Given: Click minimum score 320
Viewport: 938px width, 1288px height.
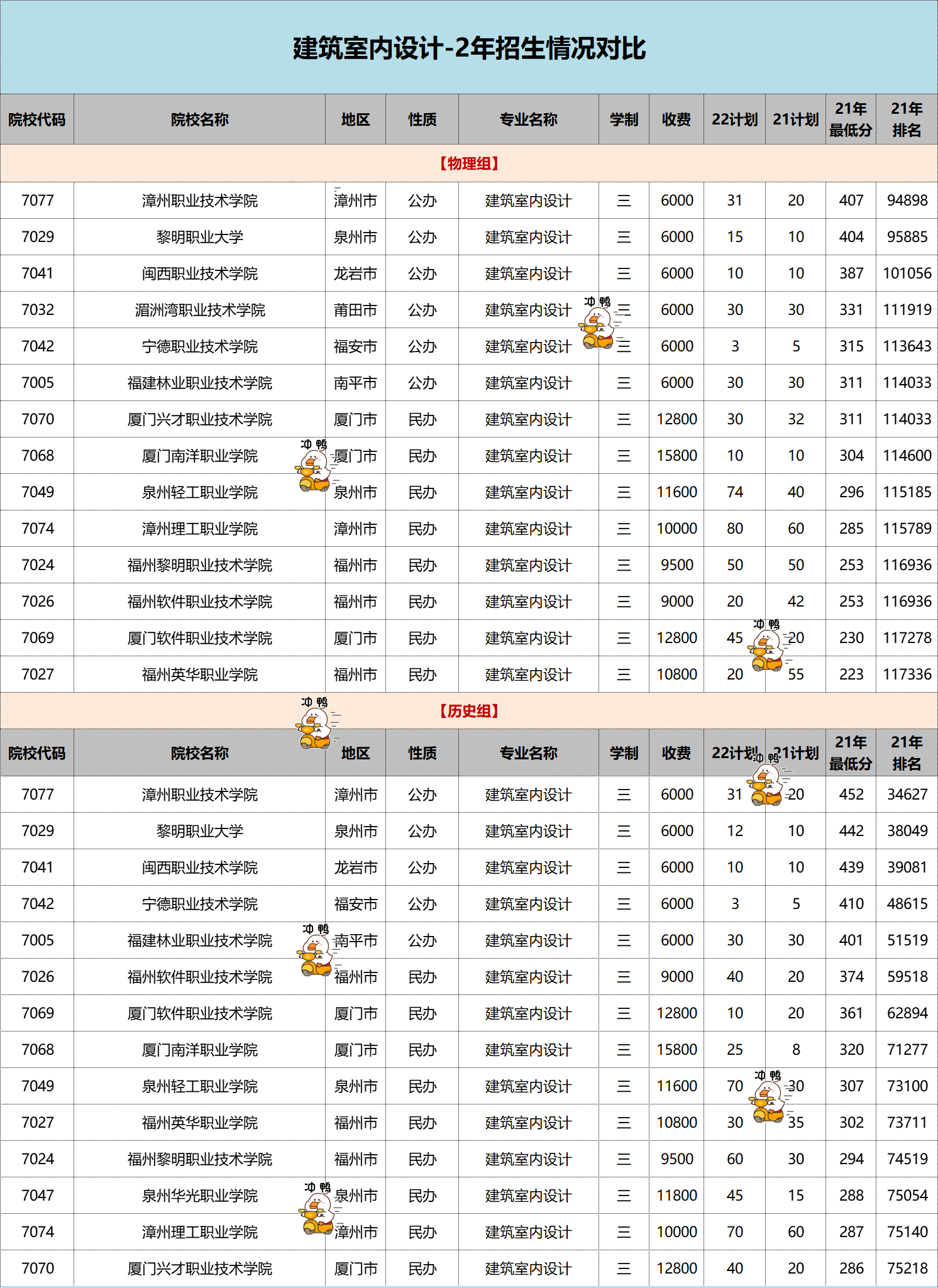Looking at the screenshot, I should (851, 1050).
